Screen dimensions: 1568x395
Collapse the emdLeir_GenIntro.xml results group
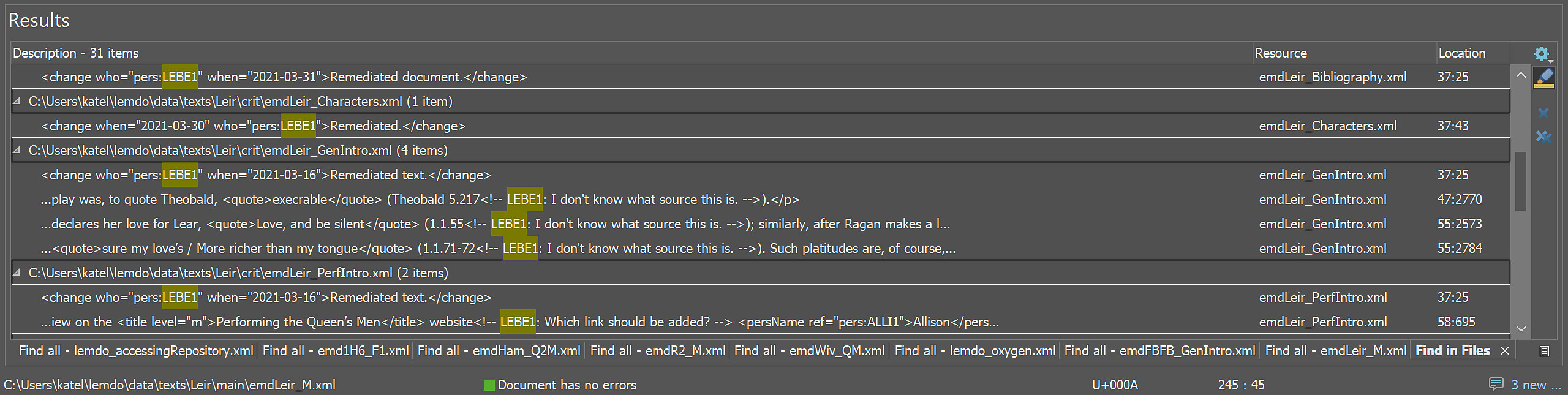click(x=17, y=150)
